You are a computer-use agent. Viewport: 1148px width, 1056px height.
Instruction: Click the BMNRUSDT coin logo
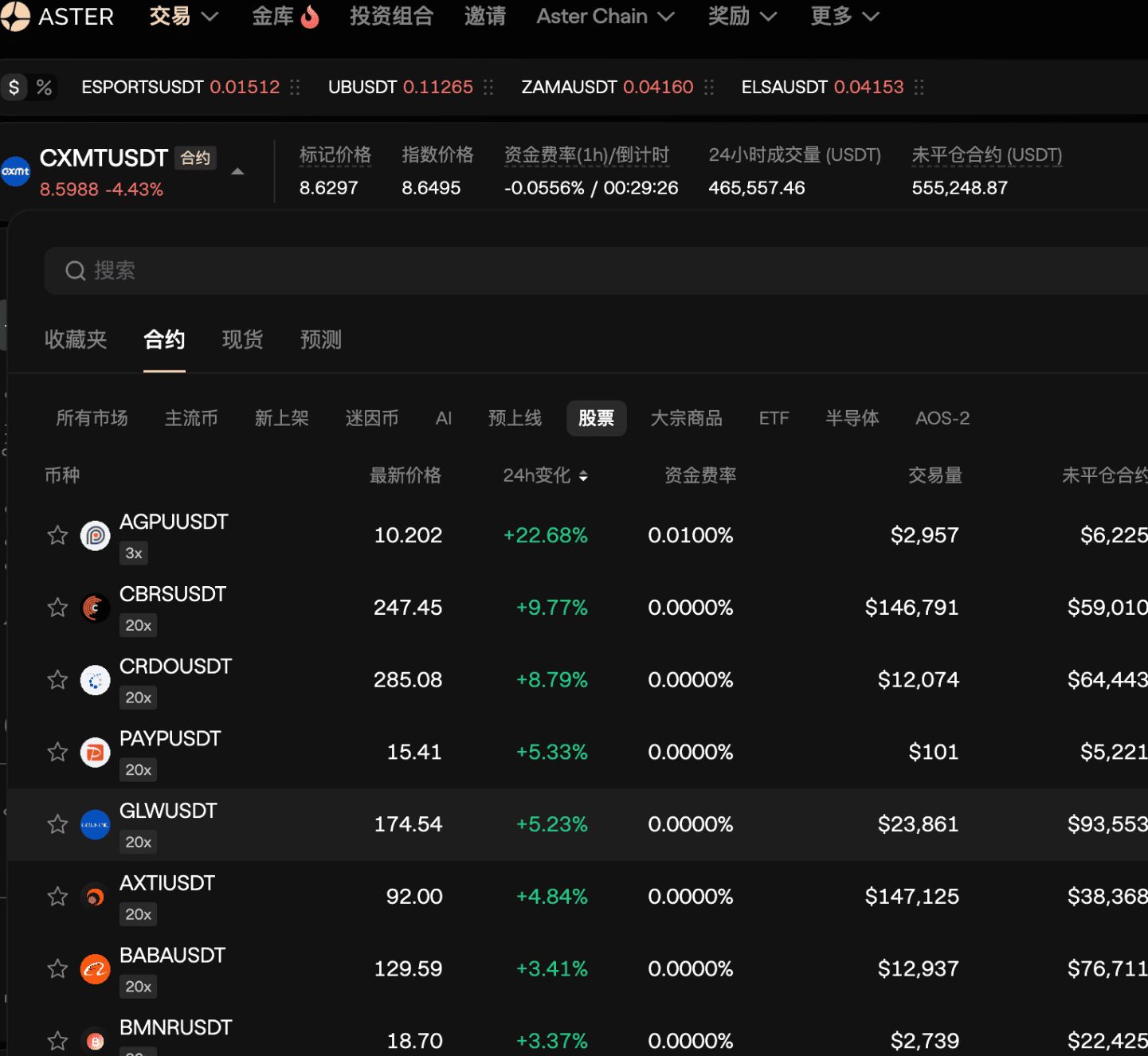(x=96, y=1041)
